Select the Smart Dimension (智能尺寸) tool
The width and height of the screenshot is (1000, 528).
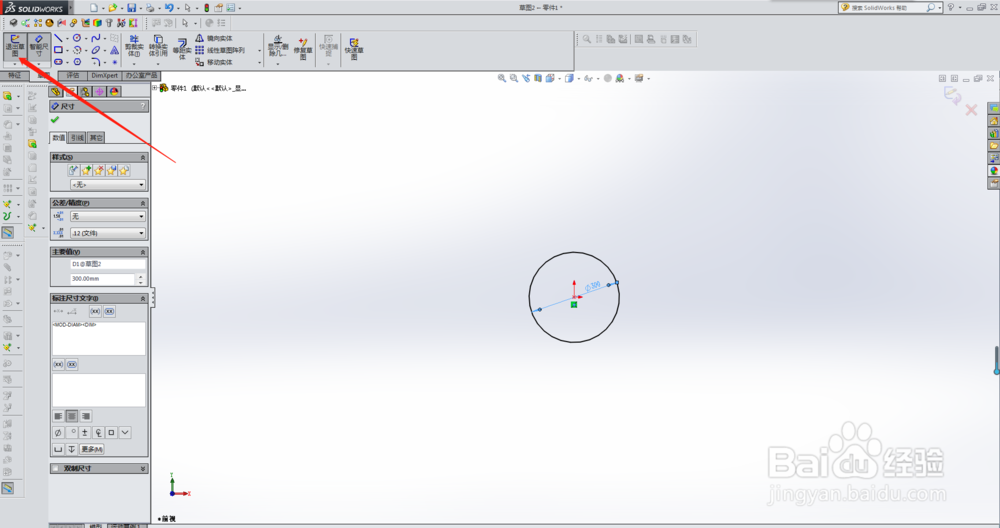38,47
